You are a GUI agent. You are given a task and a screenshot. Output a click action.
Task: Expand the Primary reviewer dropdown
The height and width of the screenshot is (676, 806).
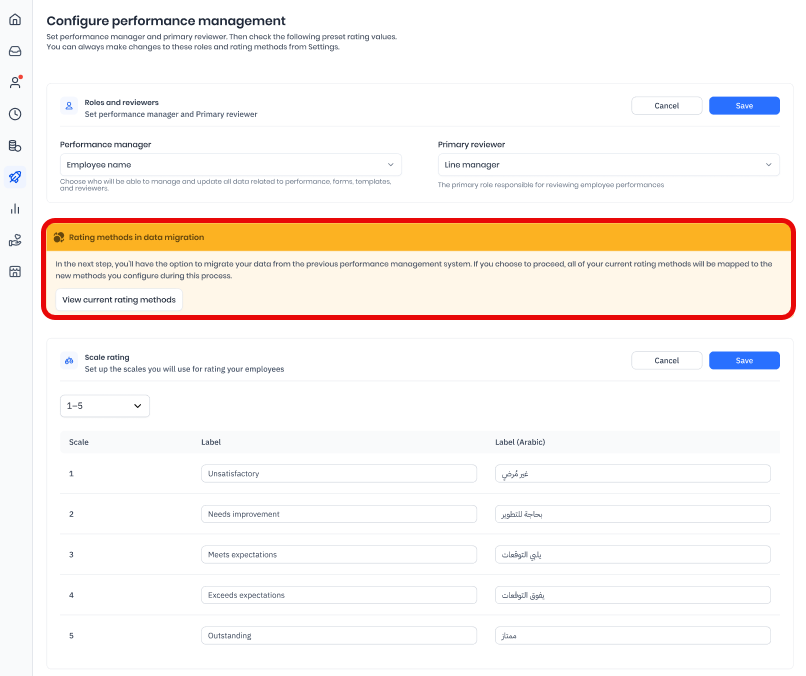tap(608, 165)
